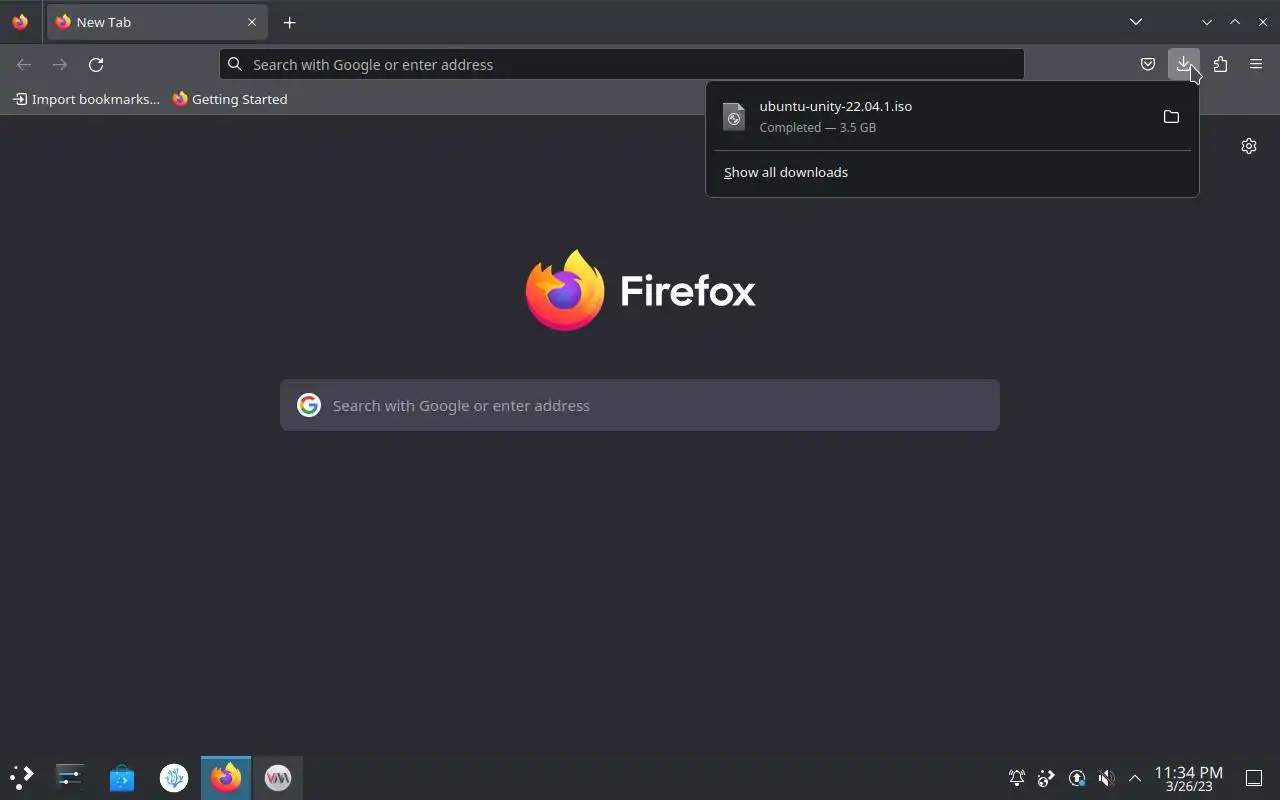Open the notifications bell in system tray

click(1017, 778)
